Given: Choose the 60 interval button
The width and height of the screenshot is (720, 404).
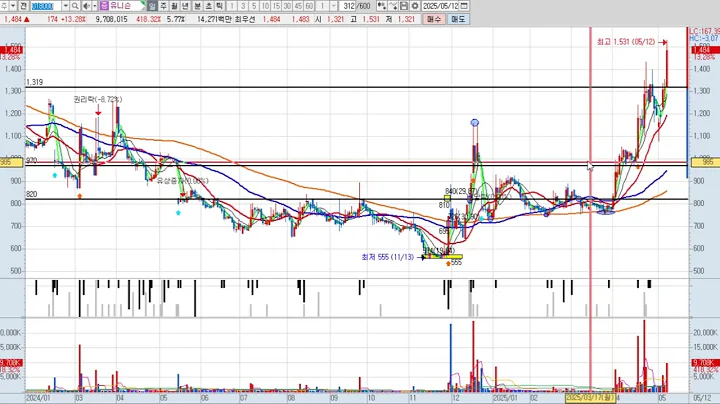Looking at the screenshot, I should [x=309, y=6].
